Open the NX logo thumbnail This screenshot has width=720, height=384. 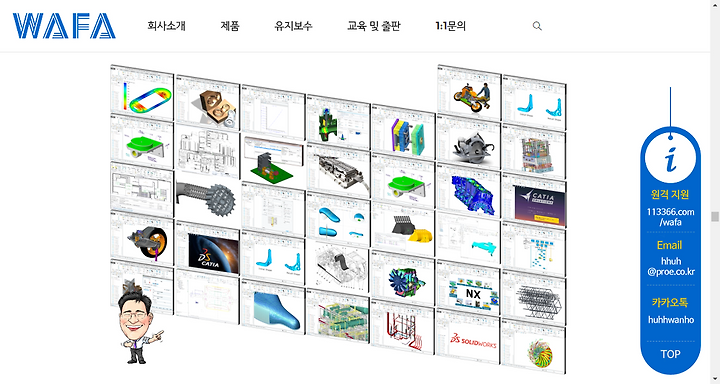click(x=468, y=289)
